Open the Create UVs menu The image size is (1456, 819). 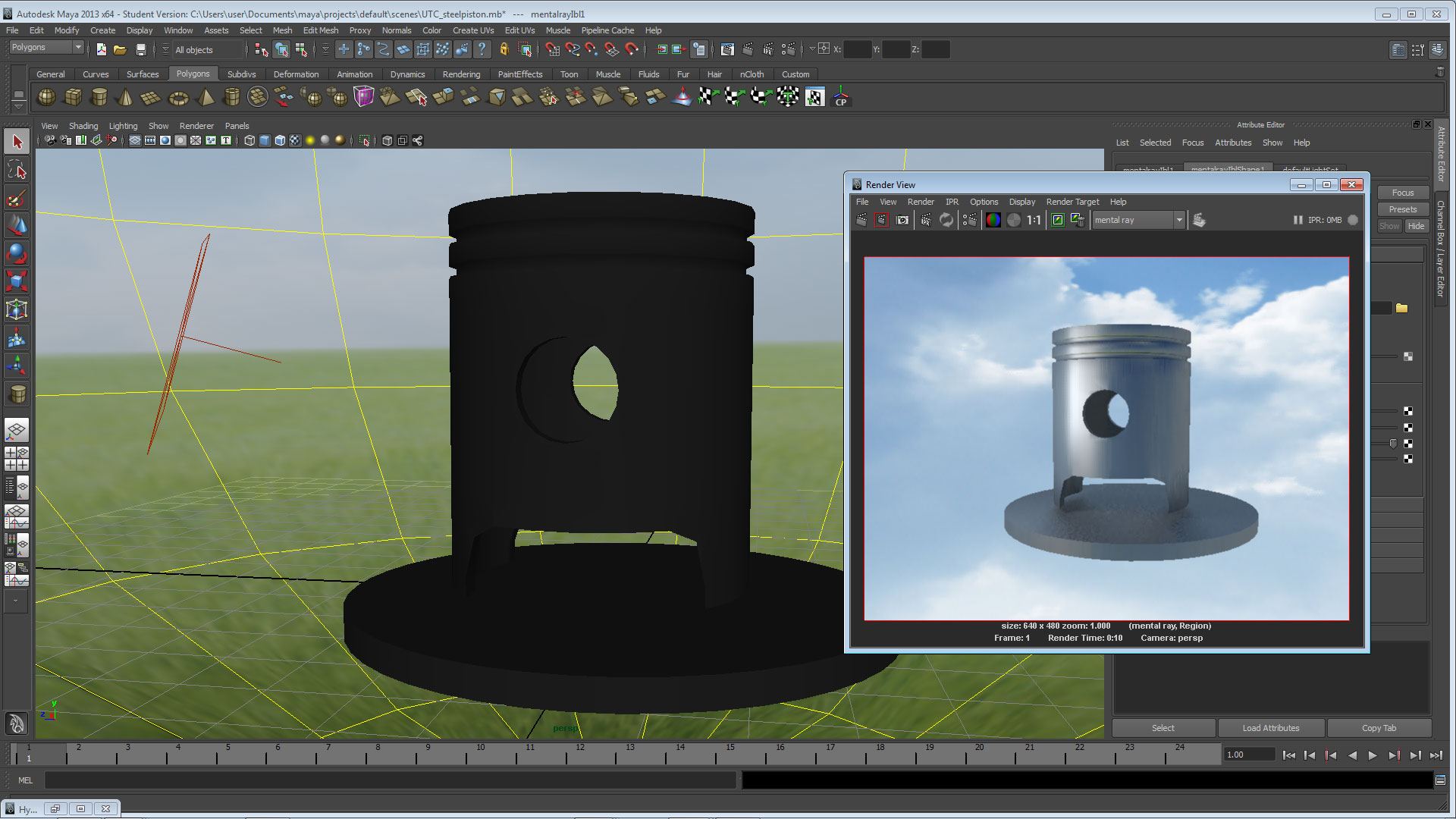pyautogui.click(x=472, y=30)
